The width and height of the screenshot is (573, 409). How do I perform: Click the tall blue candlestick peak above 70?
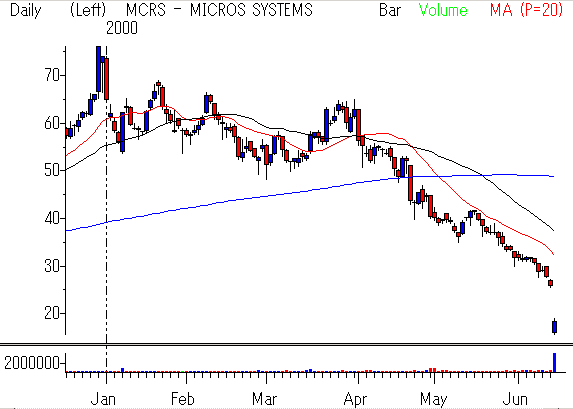[x=98, y=69]
